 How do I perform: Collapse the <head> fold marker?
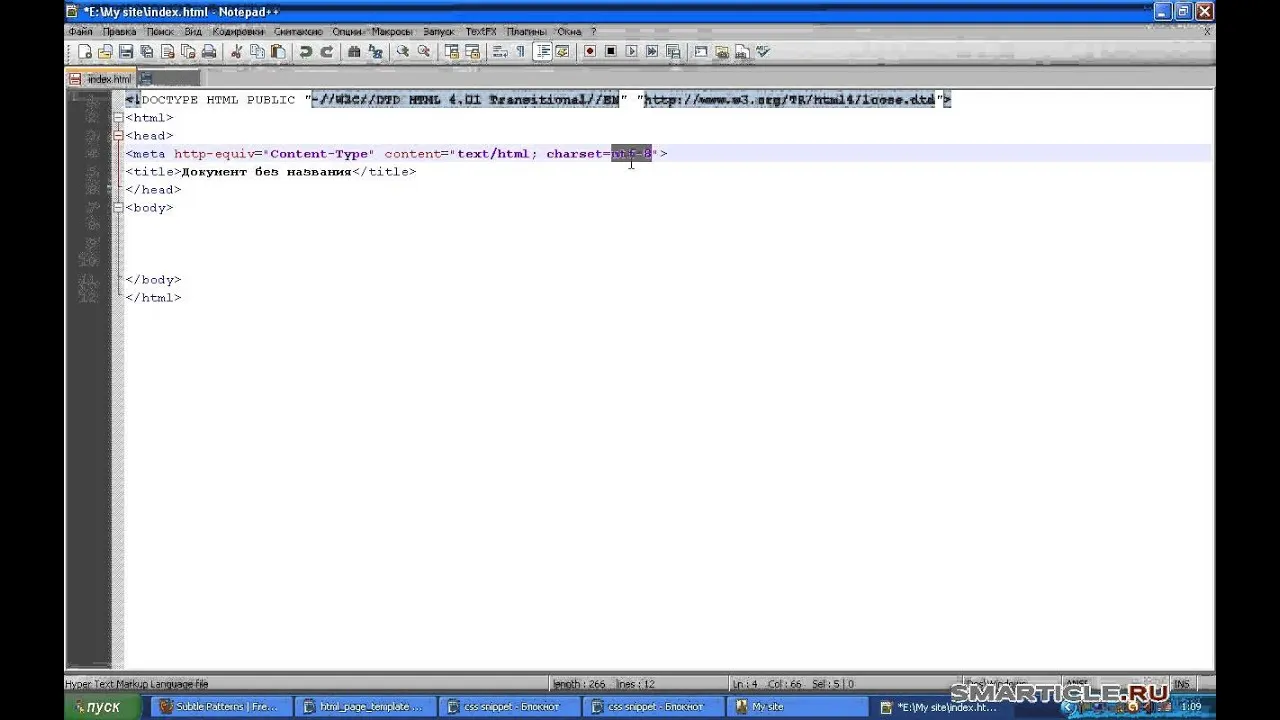[x=118, y=136]
